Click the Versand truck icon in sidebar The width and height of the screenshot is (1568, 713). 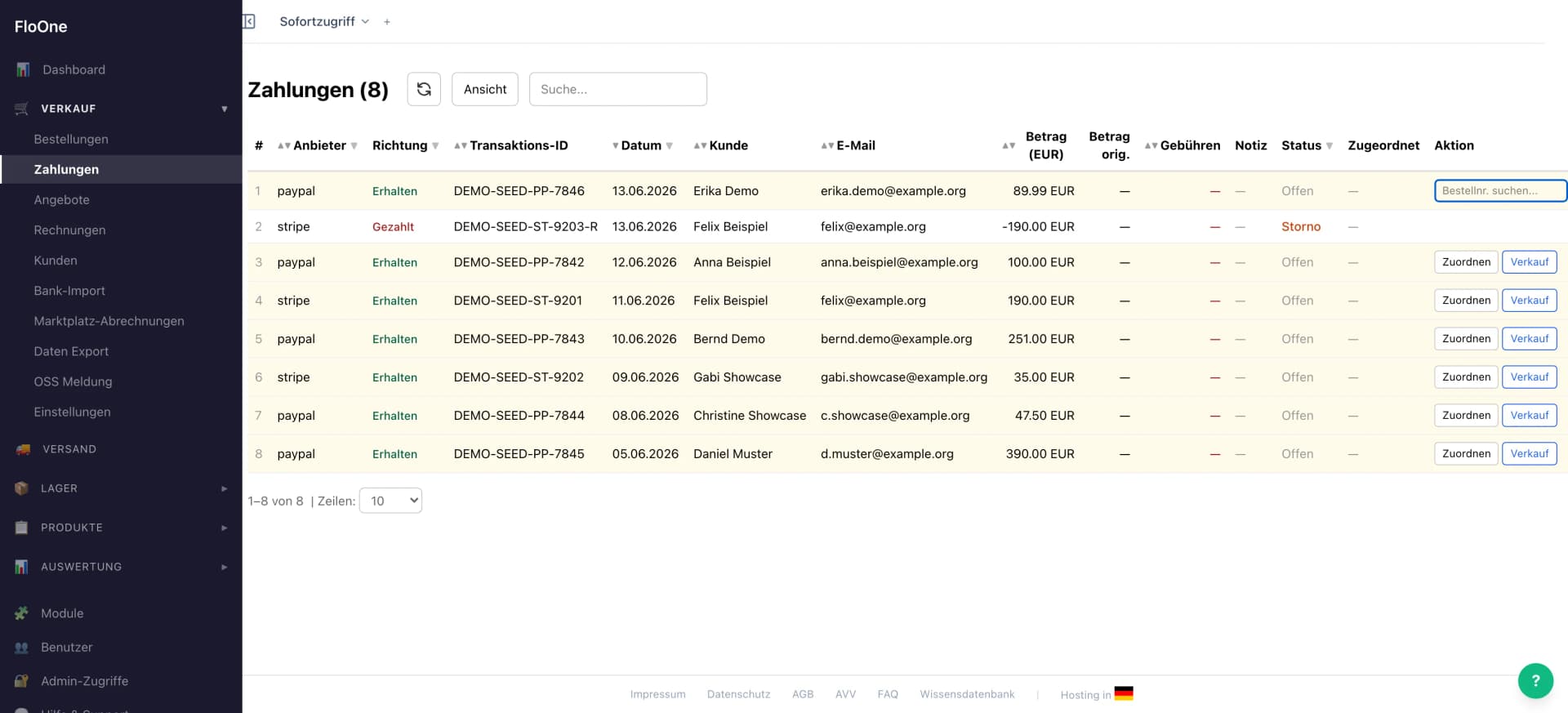point(23,449)
